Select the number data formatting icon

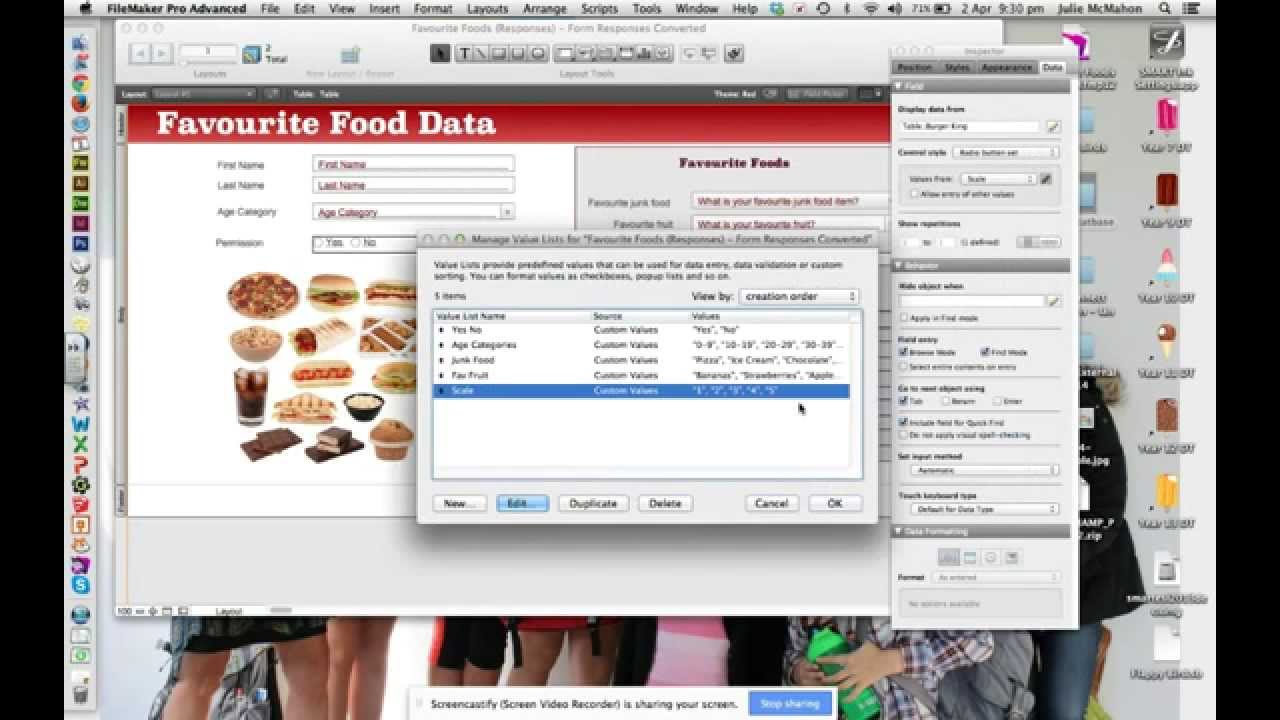[949, 557]
